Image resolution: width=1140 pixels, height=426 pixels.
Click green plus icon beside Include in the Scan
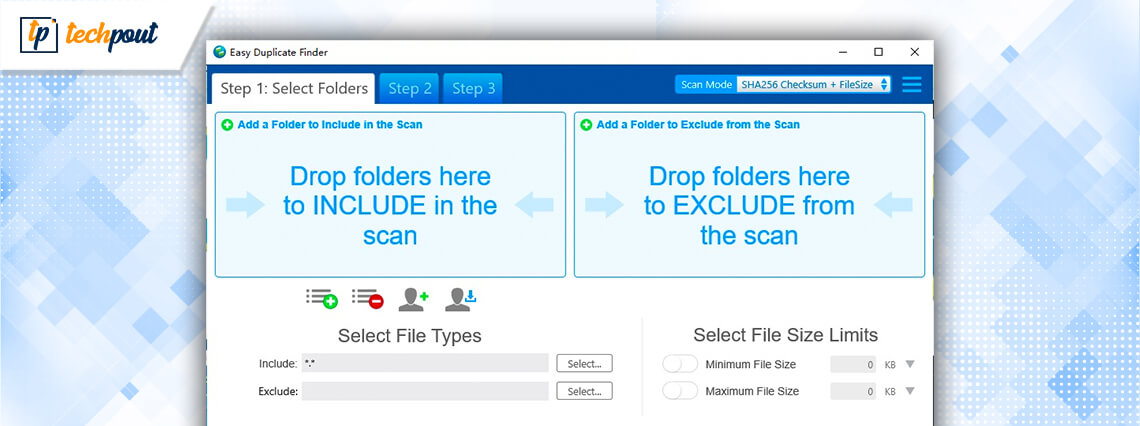[x=227, y=125]
